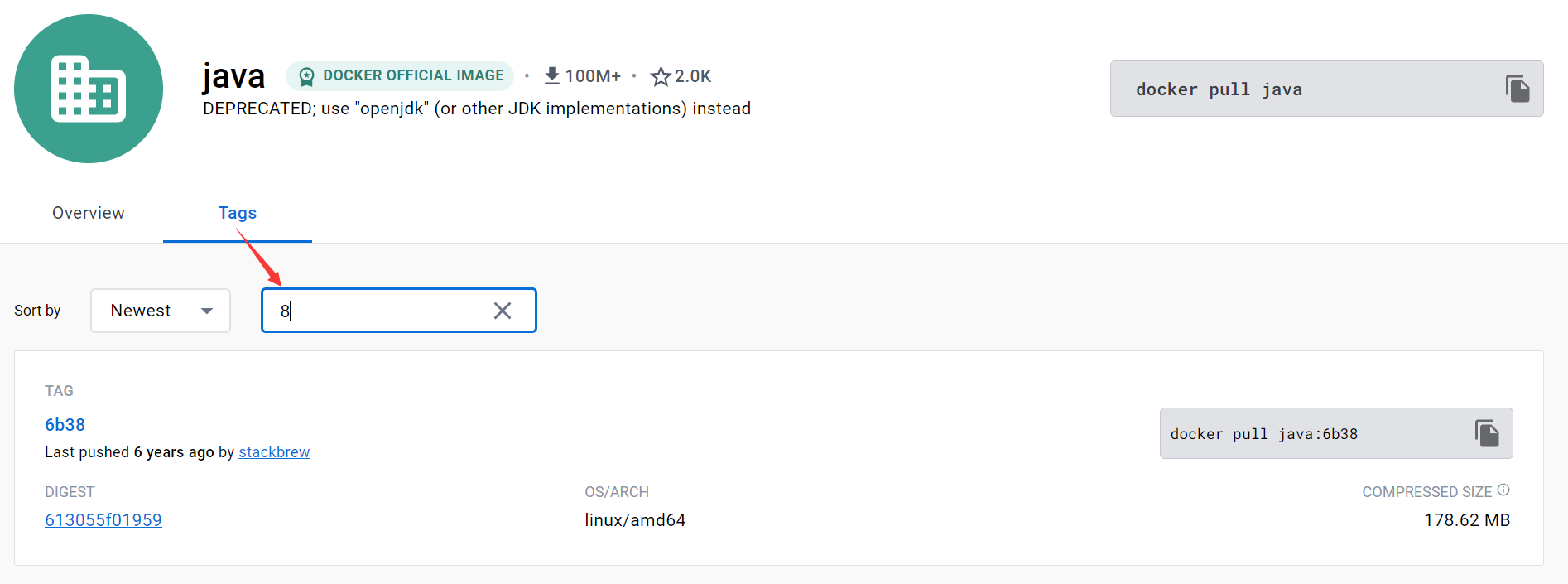Viewport: 1568px width, 584px height.
Task: Click the docker pull java command box
Action: click(1326, 89)
